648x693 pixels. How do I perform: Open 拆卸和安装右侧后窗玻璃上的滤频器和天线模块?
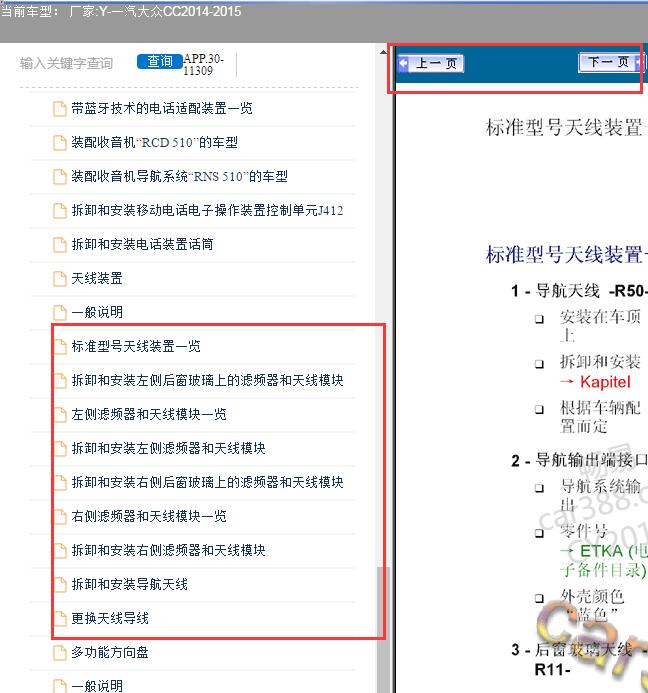[207, 482]
